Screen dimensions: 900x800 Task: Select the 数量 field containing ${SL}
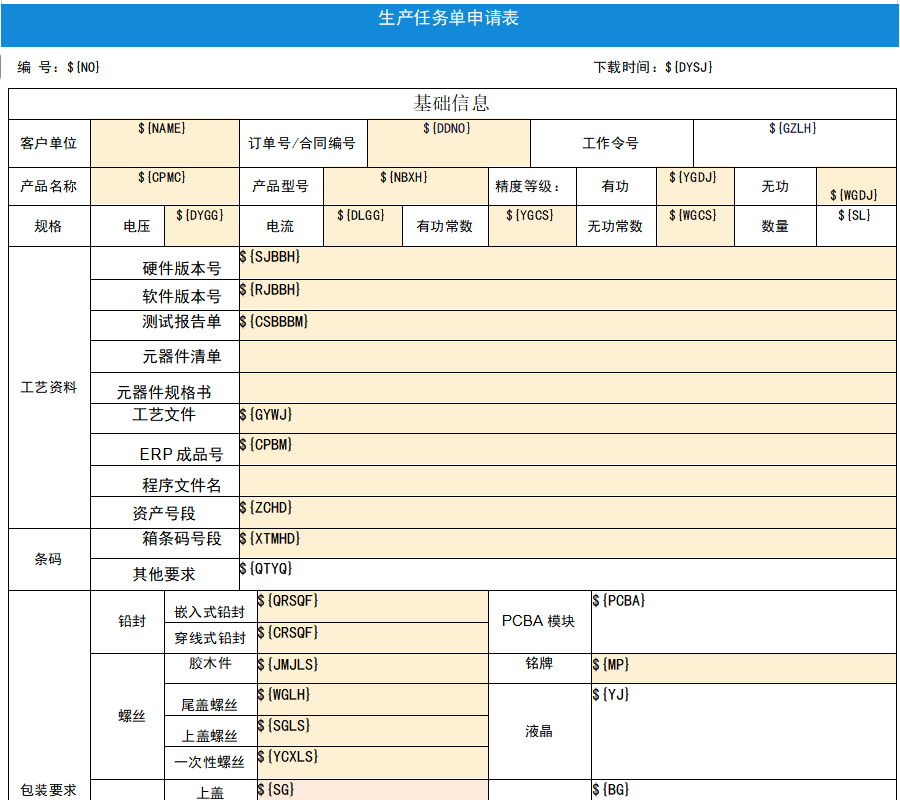pyautogui.click(x=856, y=226)
